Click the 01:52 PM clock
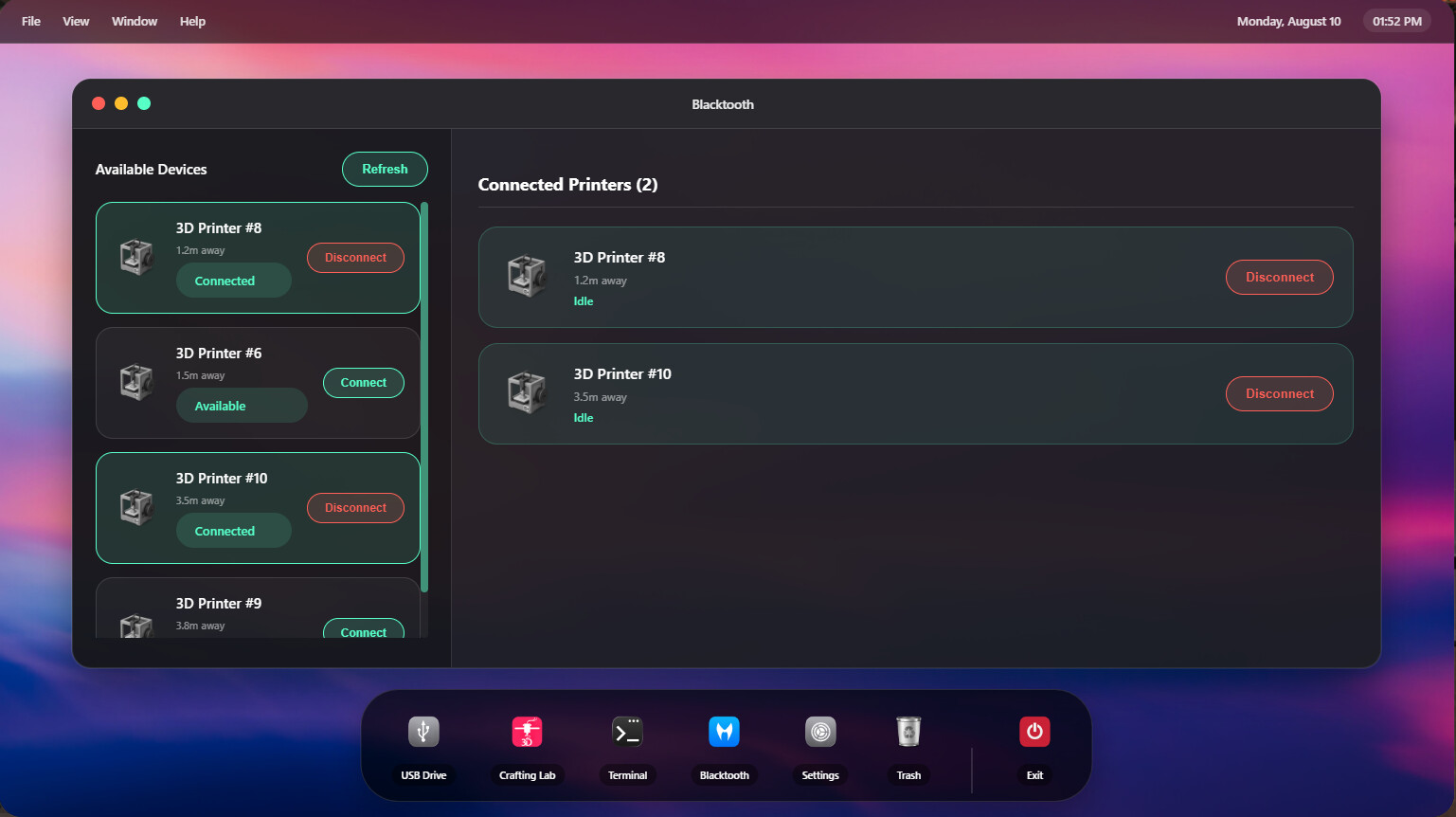The width and height of the screenshot is (1456, 817). click(x=1396, y=21)
